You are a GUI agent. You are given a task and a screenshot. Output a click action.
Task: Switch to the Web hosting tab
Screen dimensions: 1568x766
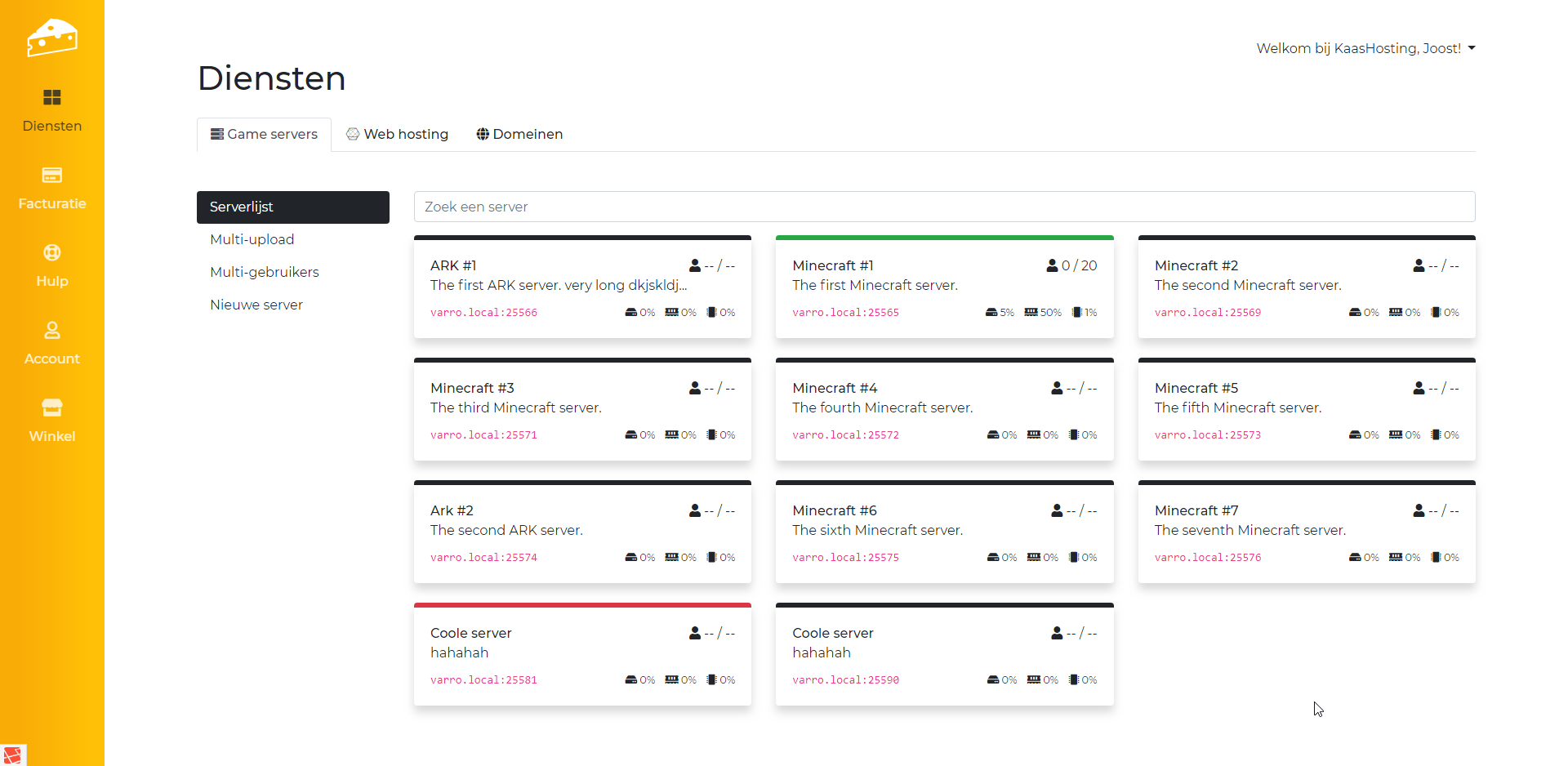click(x=397, y=134)
